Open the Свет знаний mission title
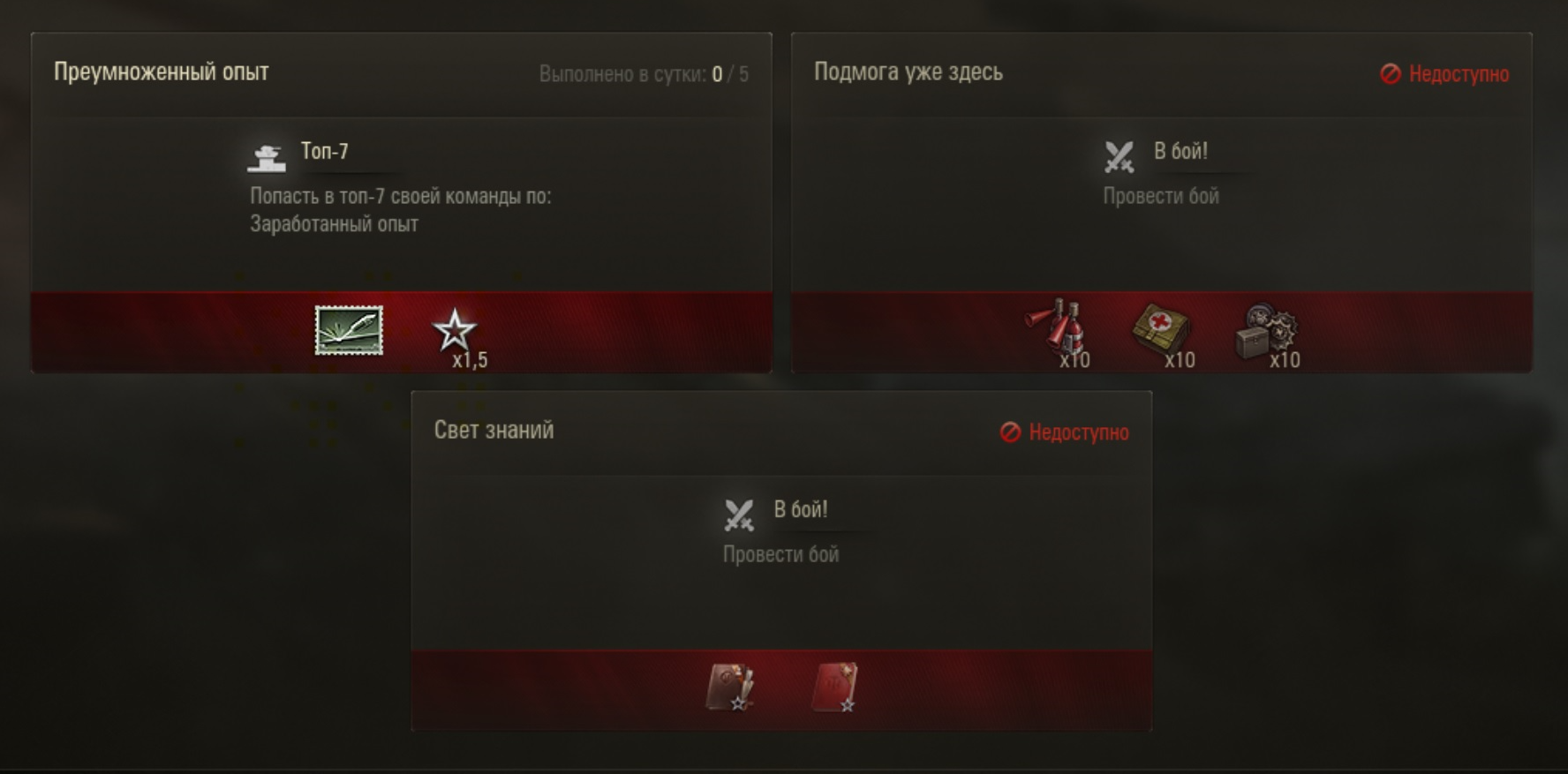 pos(494,430)
